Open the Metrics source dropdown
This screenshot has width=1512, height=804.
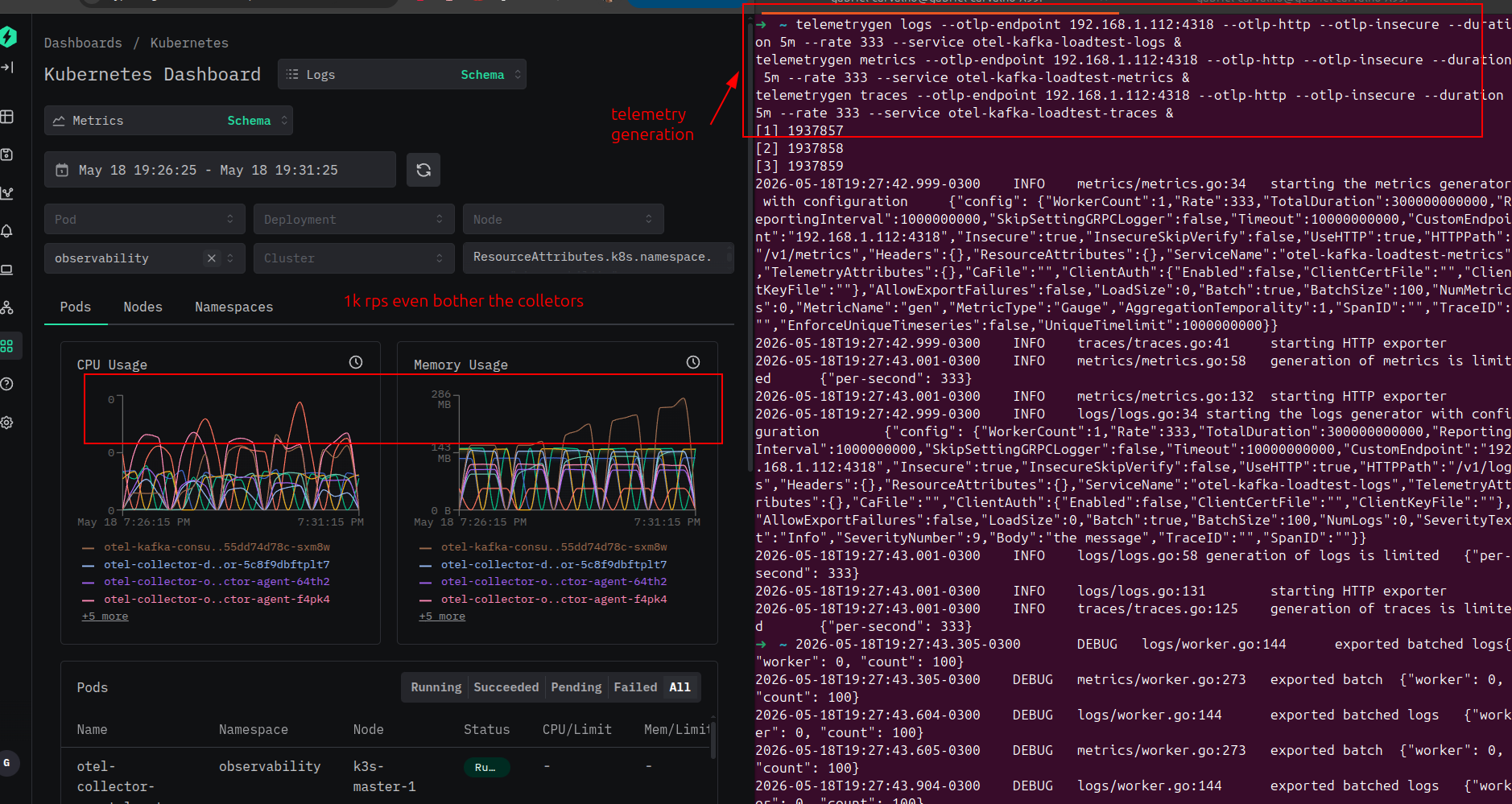click(168, 121)
